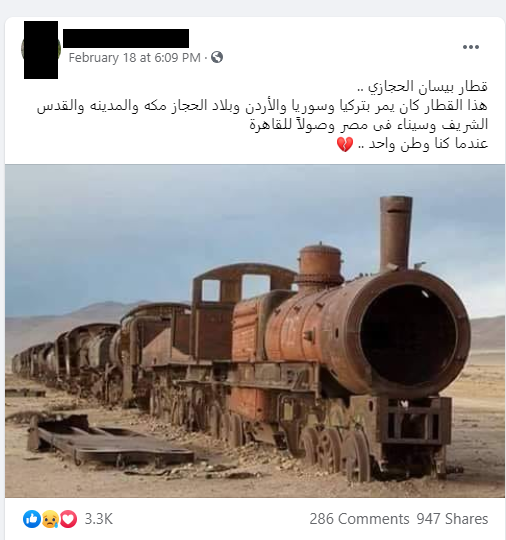Click the locomotive's round open boiler front
The image size is (506, 540).
click(x=410, y=333)
